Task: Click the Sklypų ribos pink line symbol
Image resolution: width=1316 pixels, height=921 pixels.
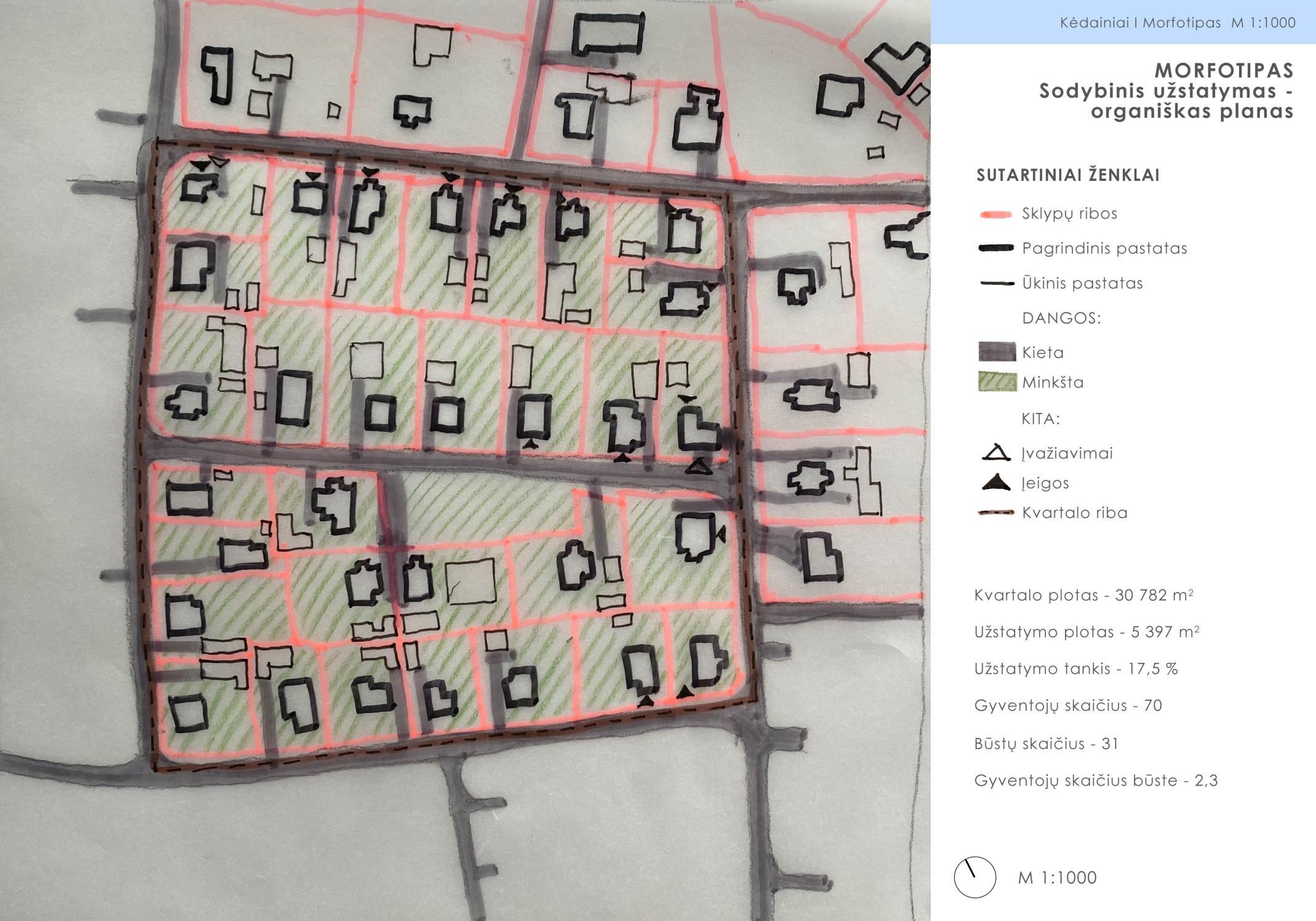Action: click(x=995, y=214)
